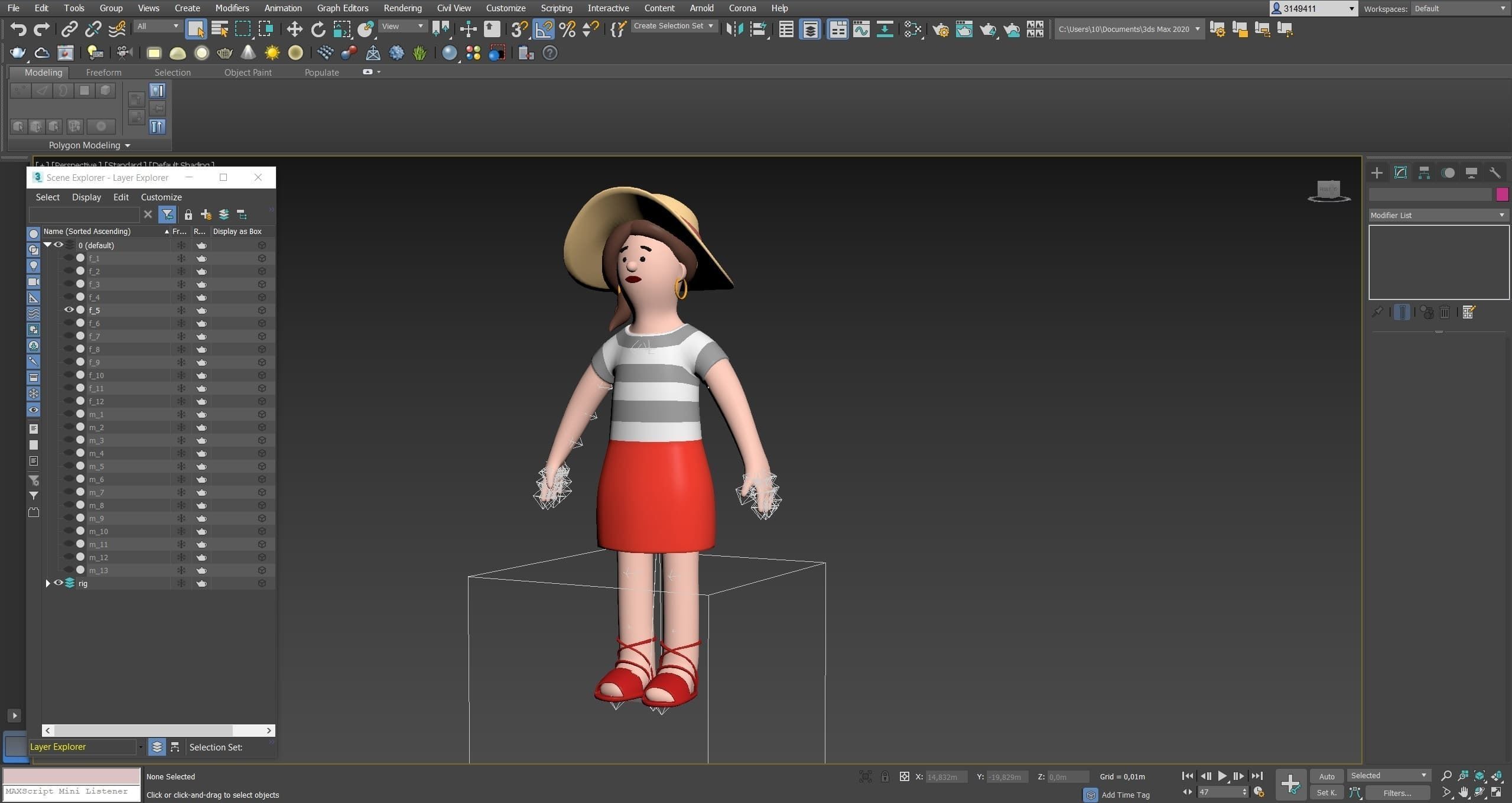This screenshot has width=1512, height=803.
Task: Open the Hierarchy tab in command panel
Action: [1424, 173]
